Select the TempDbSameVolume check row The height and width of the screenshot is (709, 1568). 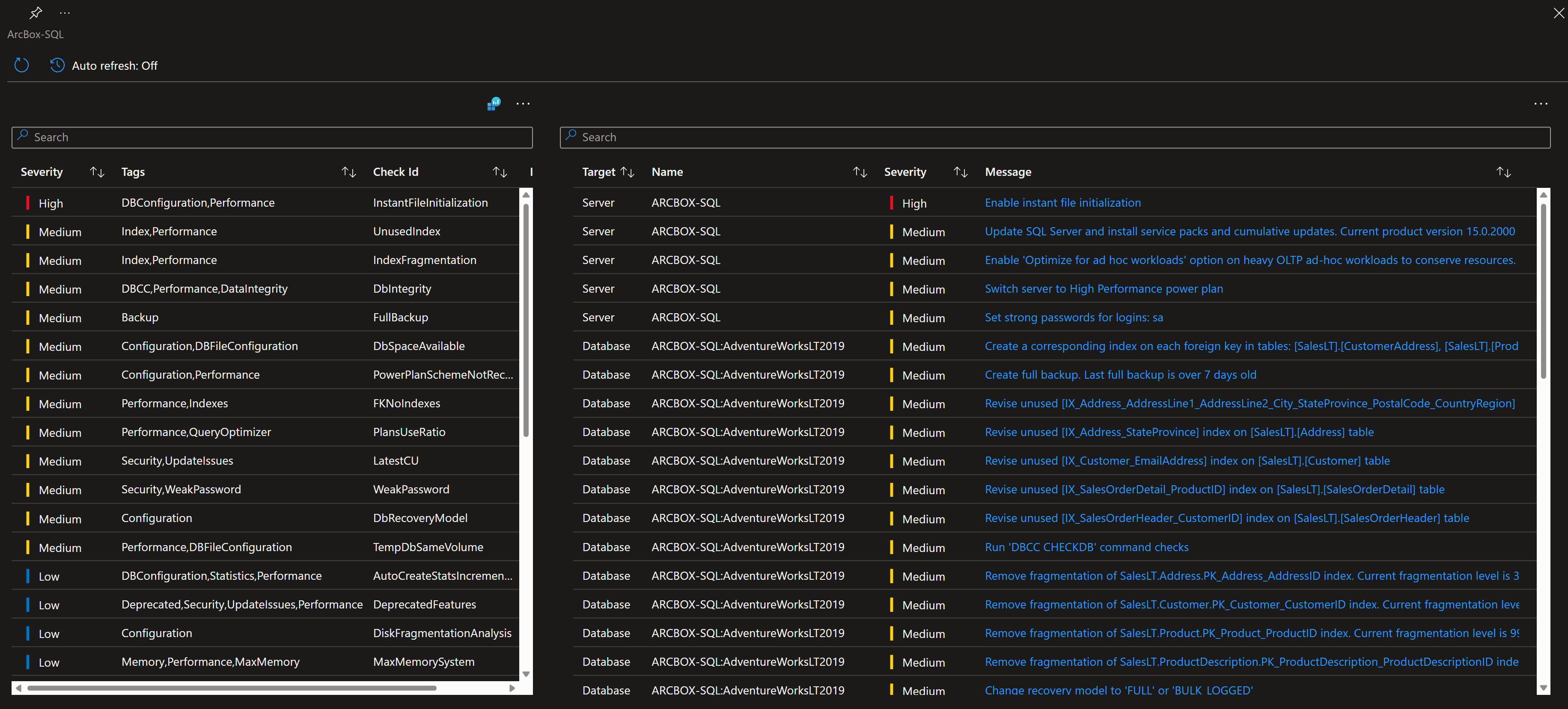click(x=265, y=547)
